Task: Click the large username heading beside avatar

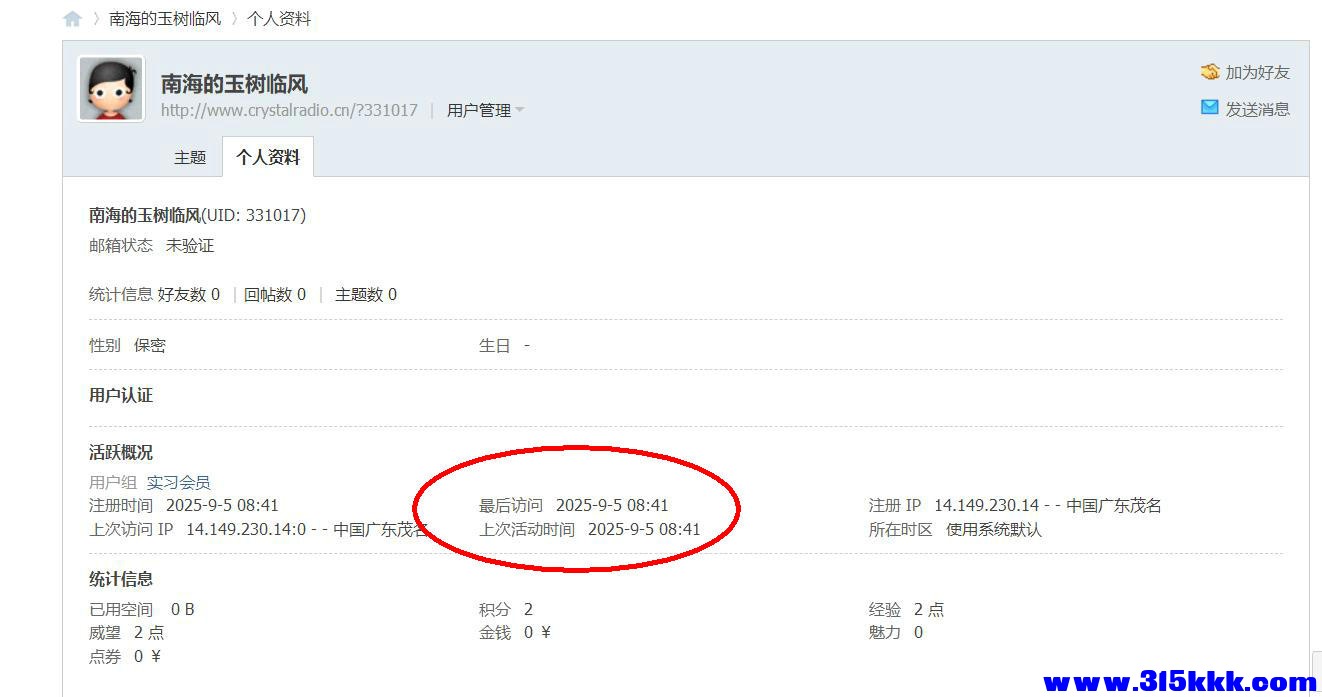Action: (x=234, y=84)
